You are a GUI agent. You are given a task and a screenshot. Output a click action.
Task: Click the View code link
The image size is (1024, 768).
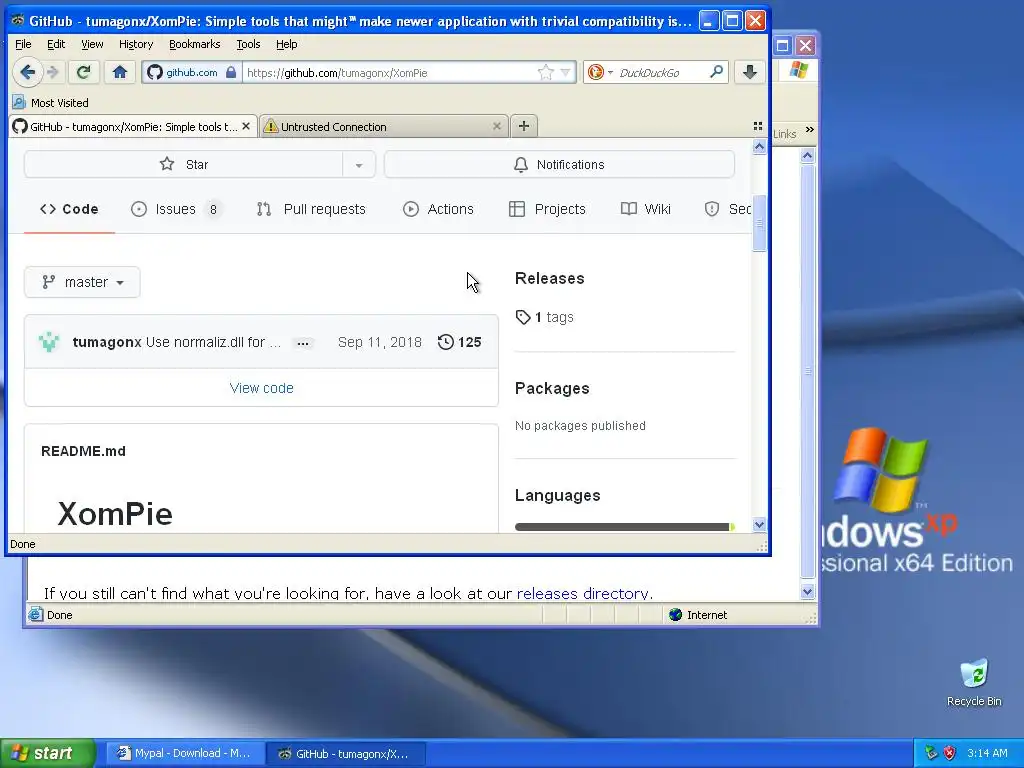[x=261, y=388]
